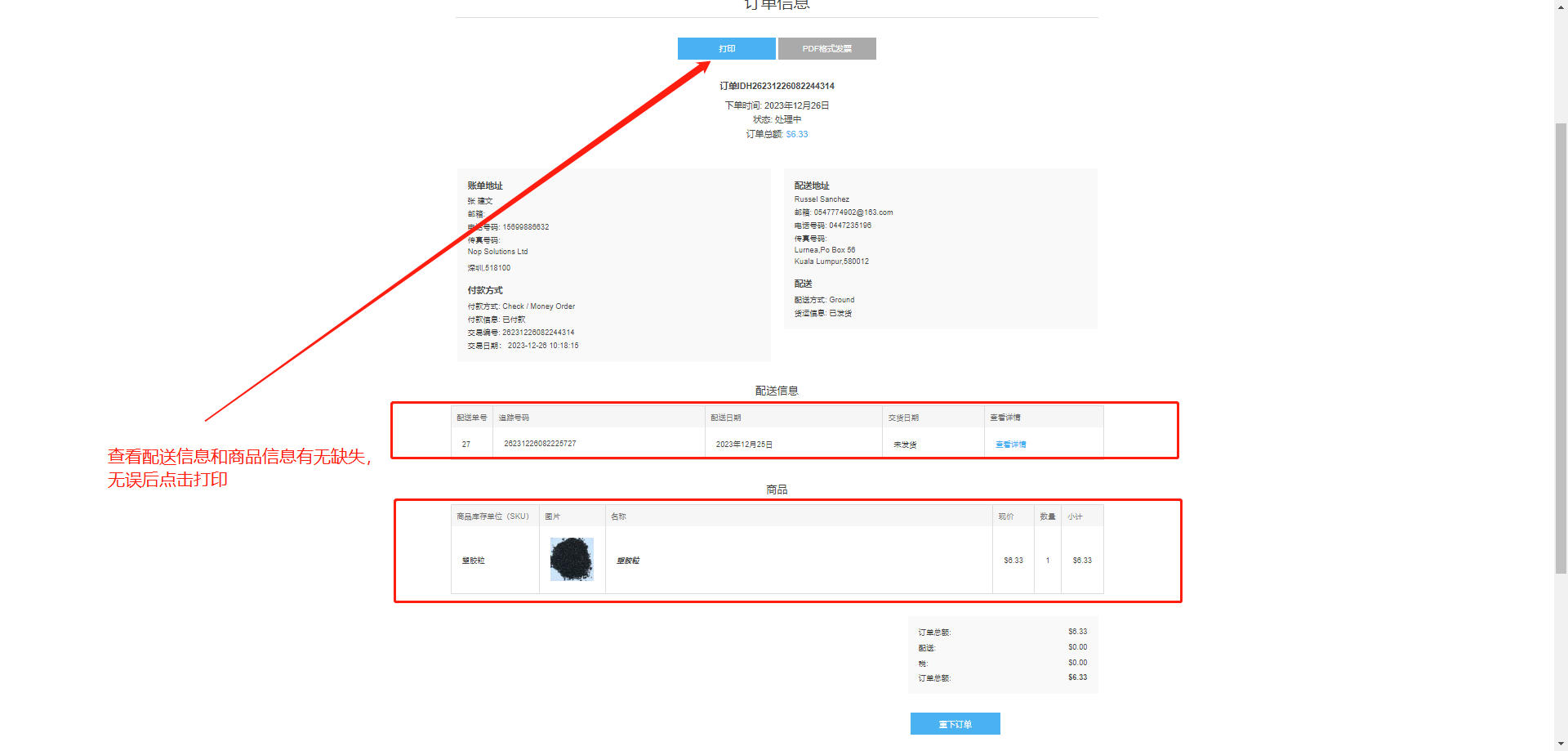1568x751 pixels.
Task: Click the 追踪号码 column header
Action: (x=514, y=418)
